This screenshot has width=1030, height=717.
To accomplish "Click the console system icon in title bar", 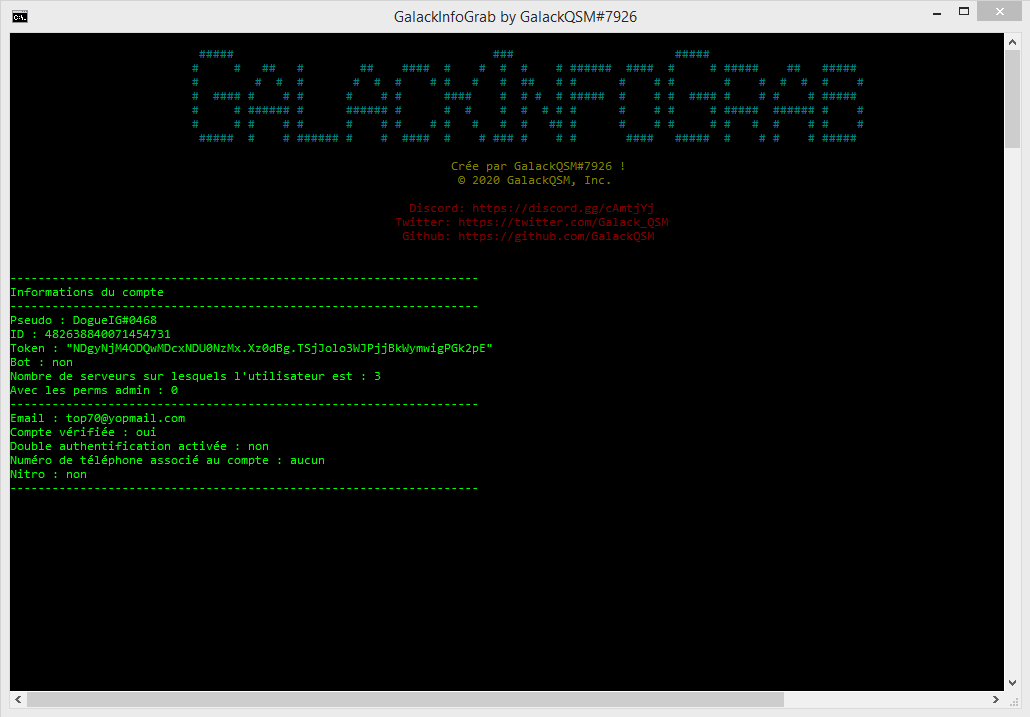I will pos(20,16).
